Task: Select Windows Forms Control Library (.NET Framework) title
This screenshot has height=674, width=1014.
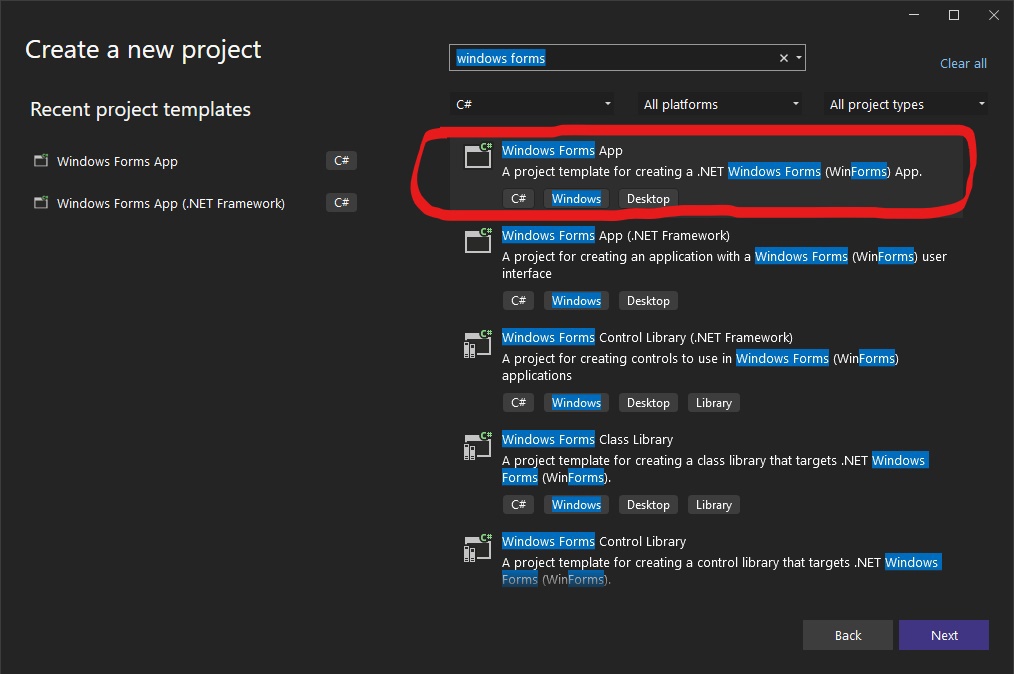Action: pos(647,337)
